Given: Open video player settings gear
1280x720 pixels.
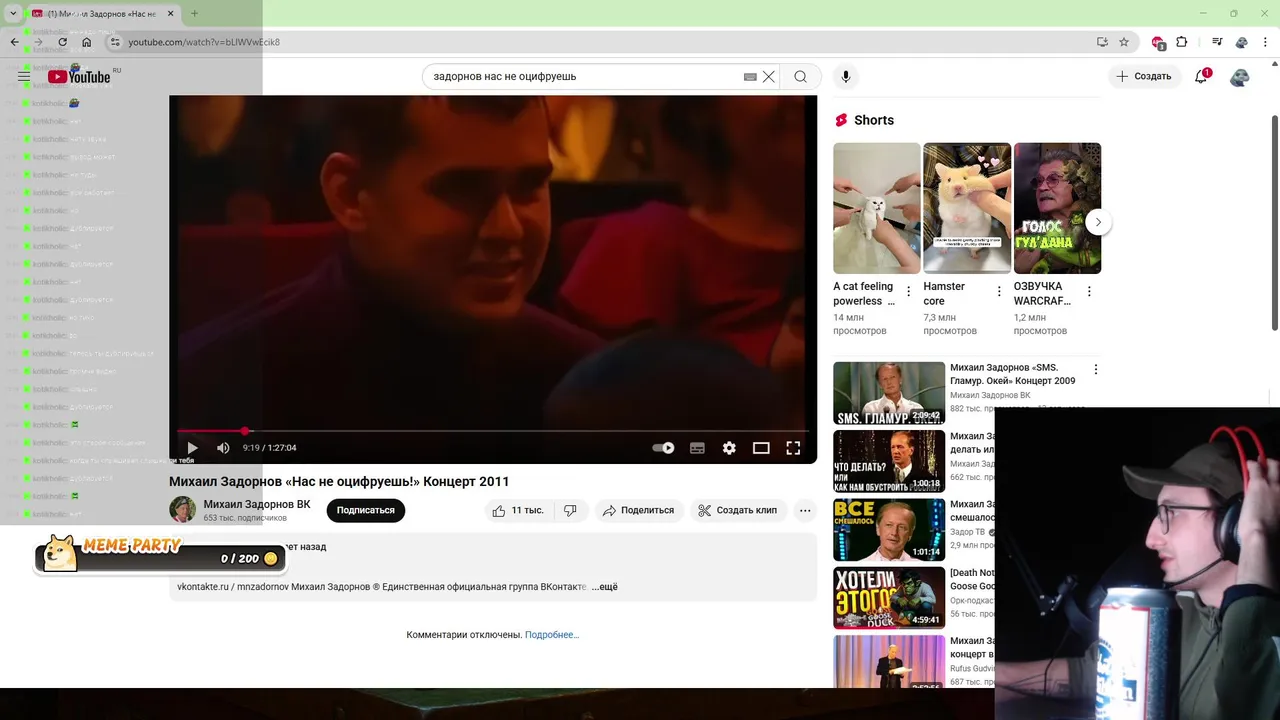Looking at the screenshot, I should click(729, 448).
